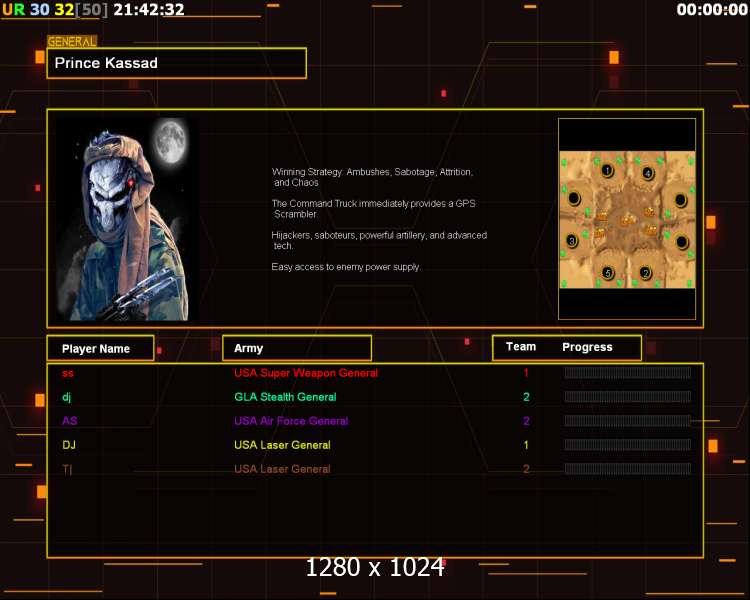The width and height of the screenshot is (750, 600).
Task: Choose start position 5 marker on the minimap
Action: [607, 273]
